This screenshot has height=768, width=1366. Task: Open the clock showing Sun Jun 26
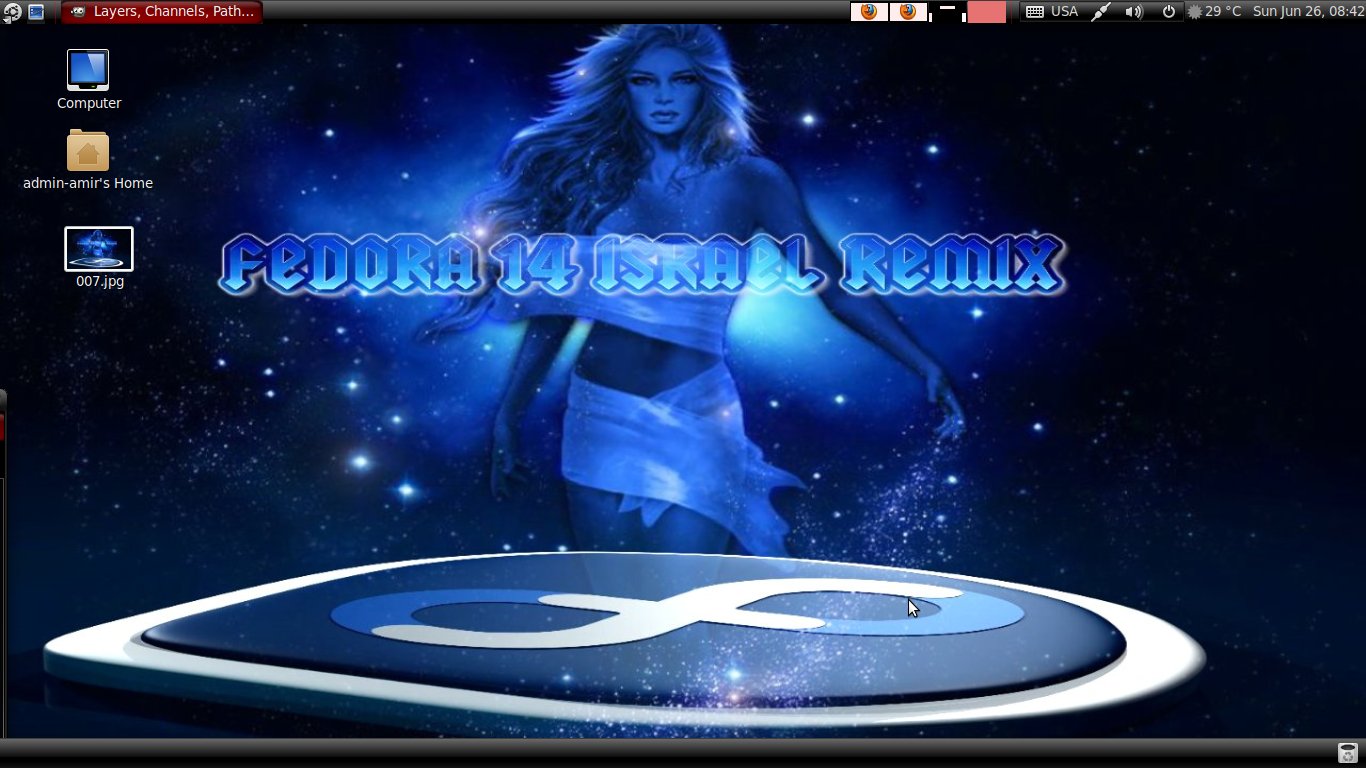[x=1309, y=12]
